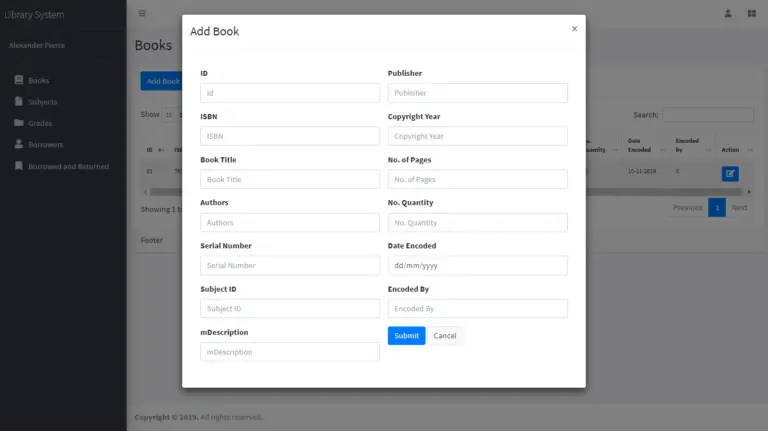Open Books in the sidebar
This screenshot has height=431, width=768.
(x=38, y=80)
